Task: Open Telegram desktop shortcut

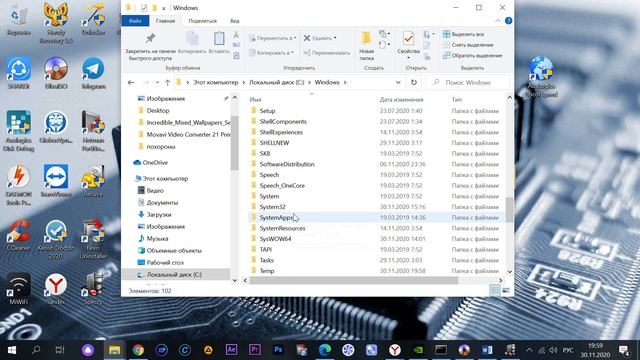Action: click(x=93, y=73)
